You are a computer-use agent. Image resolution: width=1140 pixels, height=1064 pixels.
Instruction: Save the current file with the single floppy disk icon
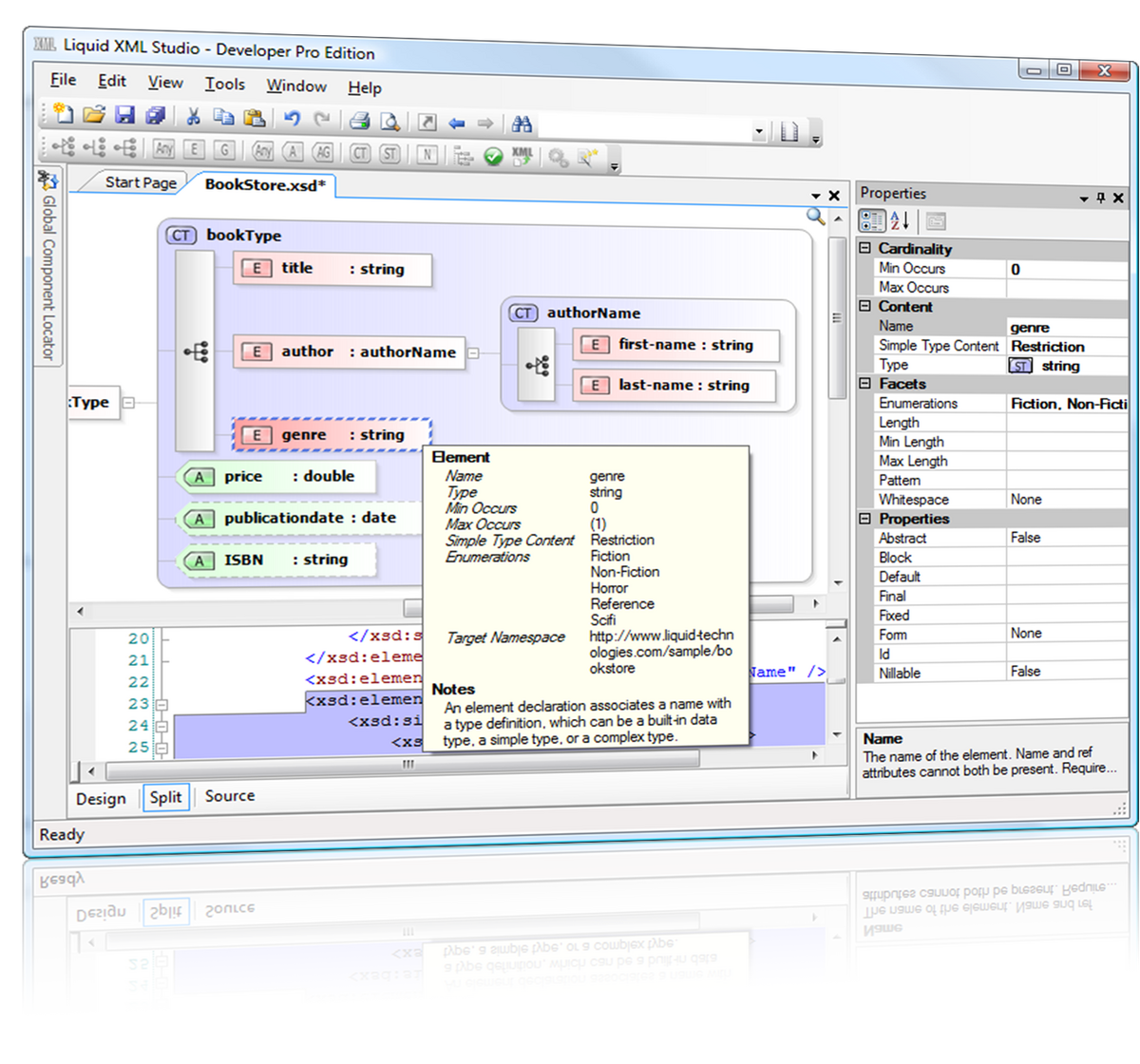pyautogui.click(x=124, y=115)
